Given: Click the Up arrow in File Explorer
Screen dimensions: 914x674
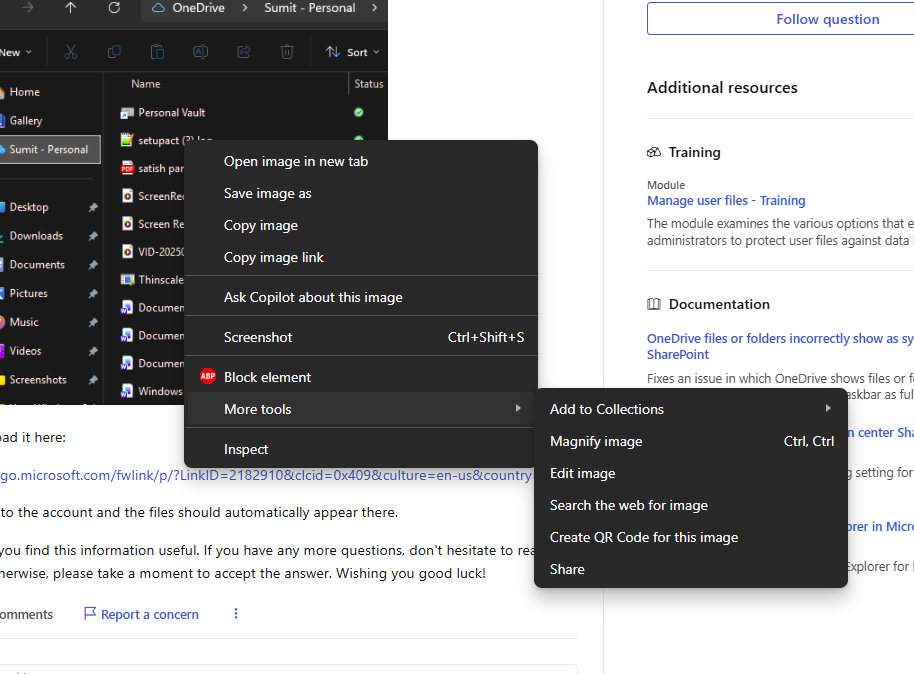Looking at the screenshot, I should [x=71, y=8].
